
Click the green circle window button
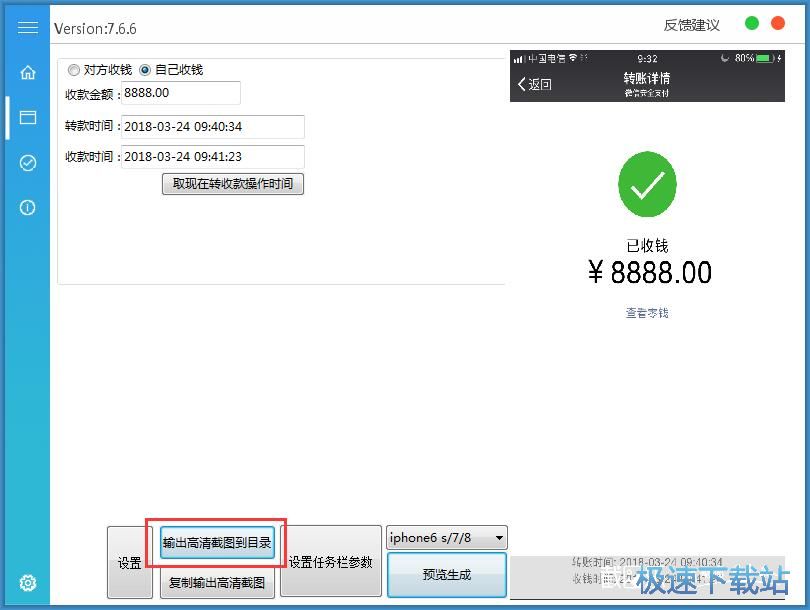[x=752, y=23]
